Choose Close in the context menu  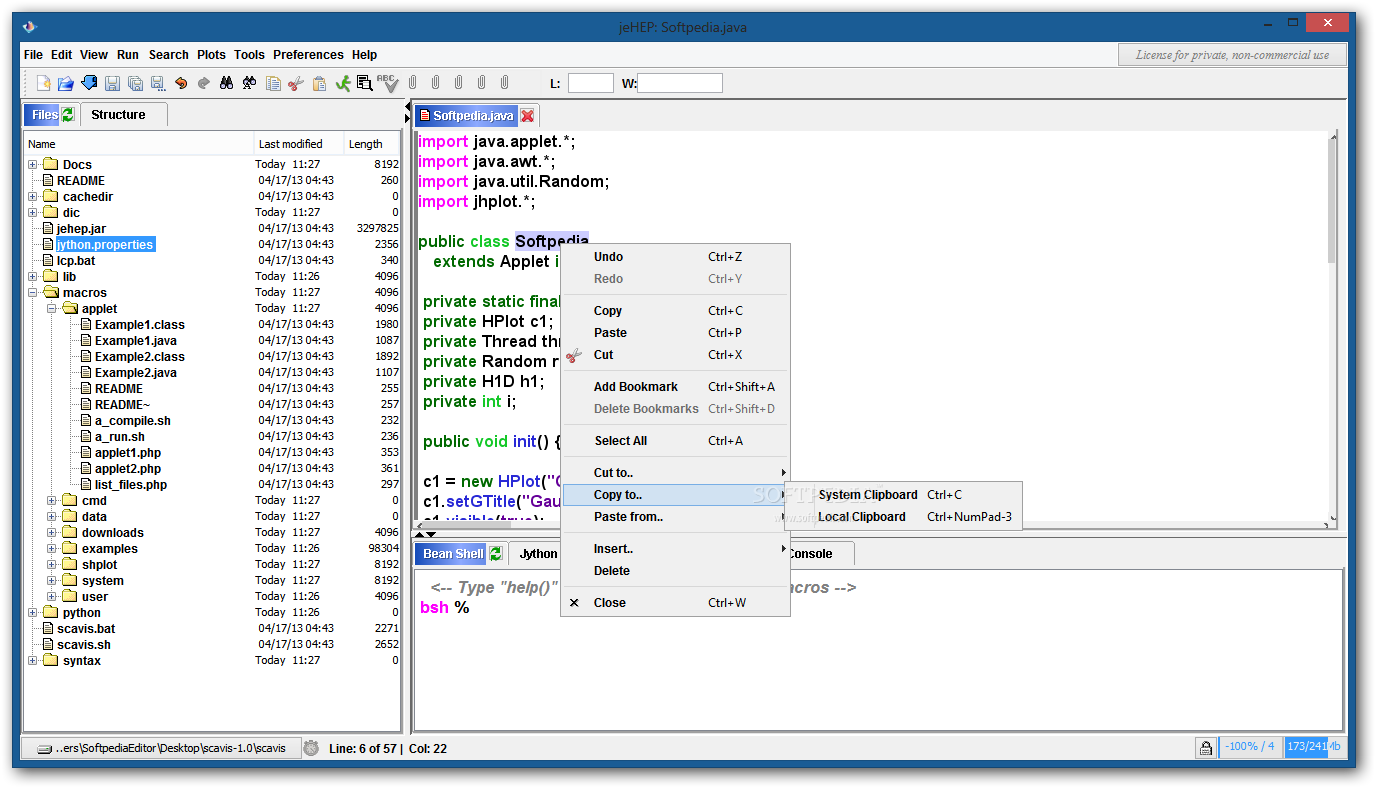pos(675,603)
